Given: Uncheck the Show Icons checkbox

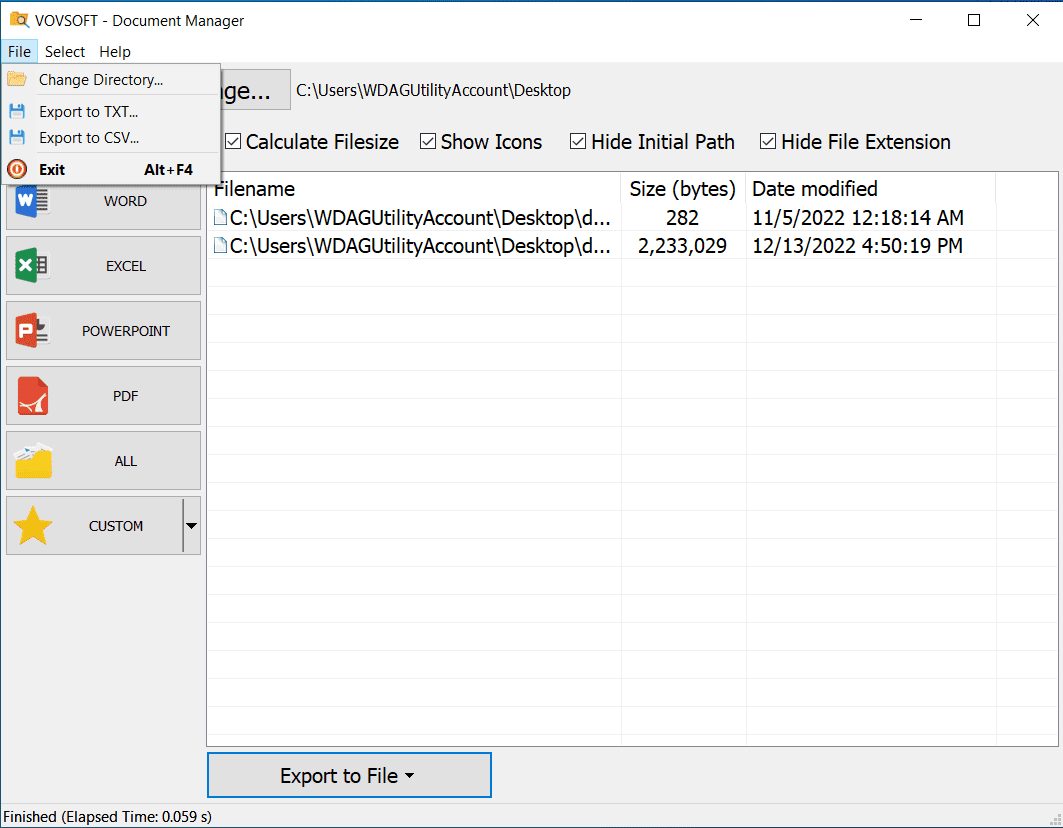Looking at the screenshot, I should tap(428, 142).
